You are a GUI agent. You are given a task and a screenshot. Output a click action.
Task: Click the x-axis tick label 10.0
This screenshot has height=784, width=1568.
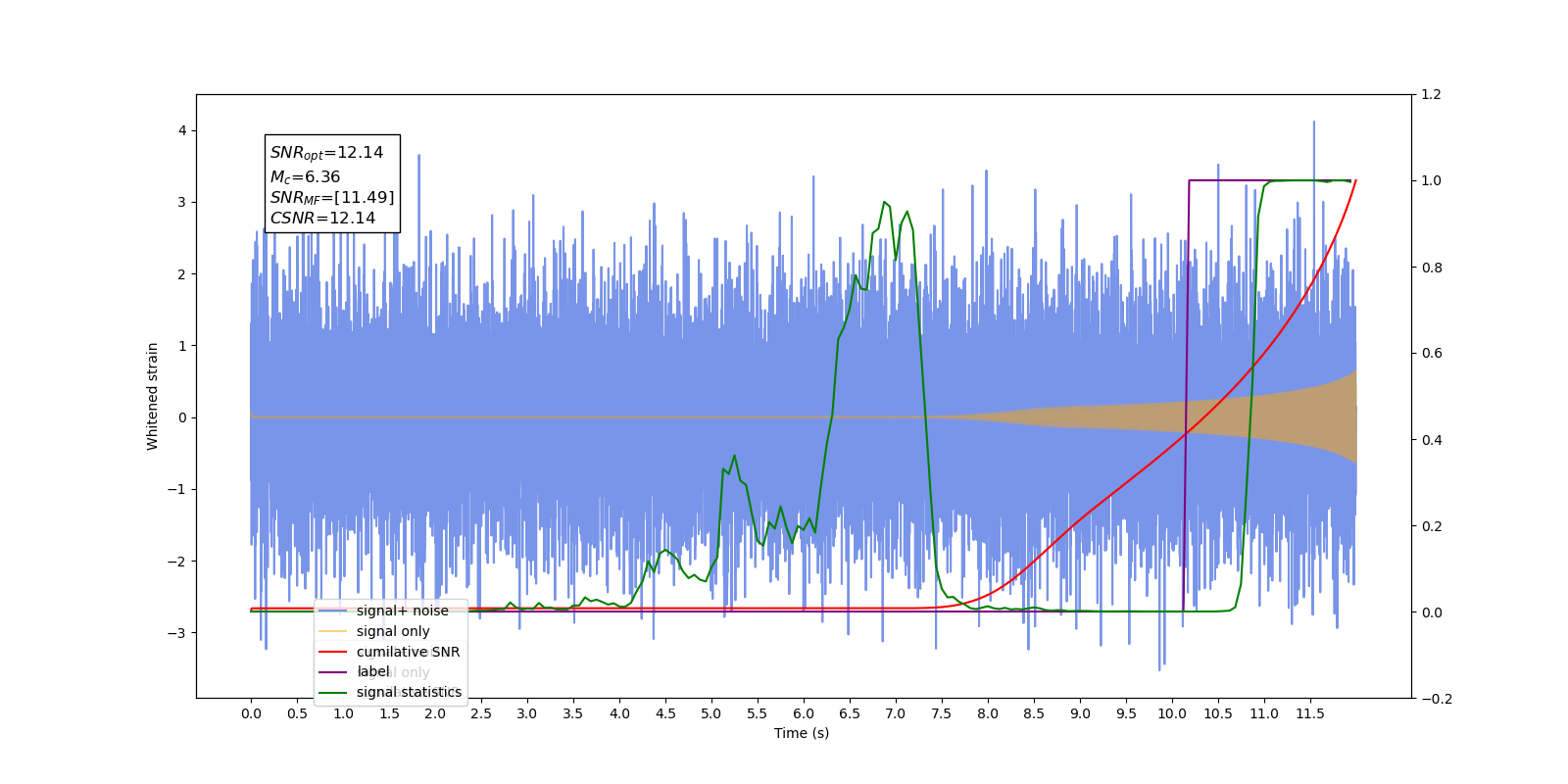click(x=1172, y=713)
